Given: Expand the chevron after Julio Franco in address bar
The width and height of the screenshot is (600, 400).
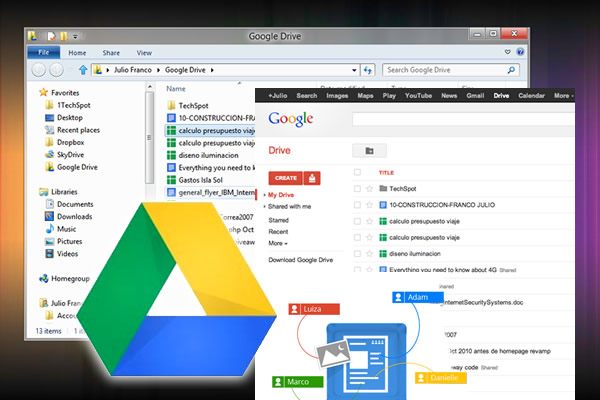Looking at the screenshot, I should [158, 70].
